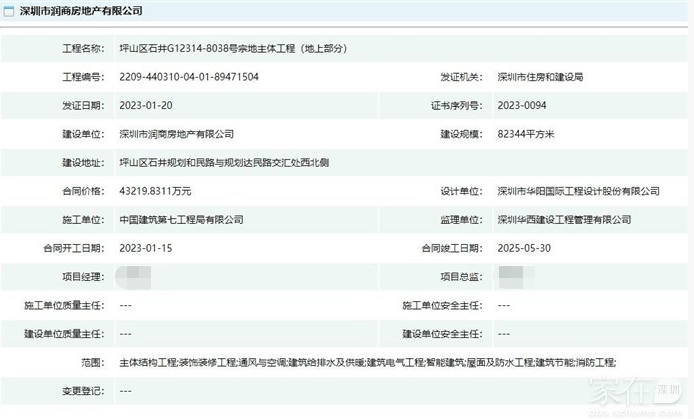Image resolution: width=694 pixels, height=419 pixels.
Task: Click the 证书序列号 label
Action: [457, 105]
